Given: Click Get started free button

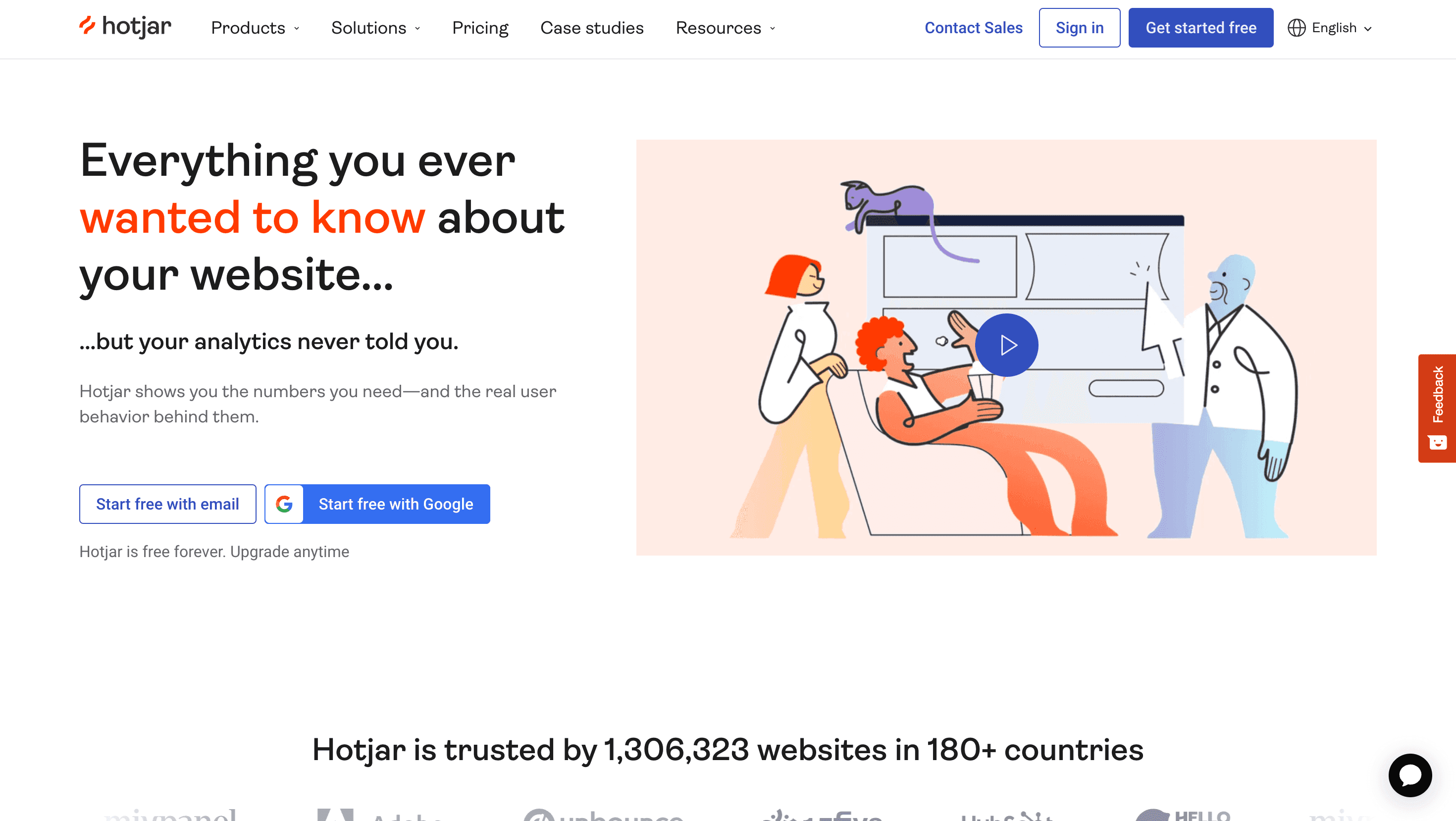Looking at the screenshot, I should (1201, 28).
